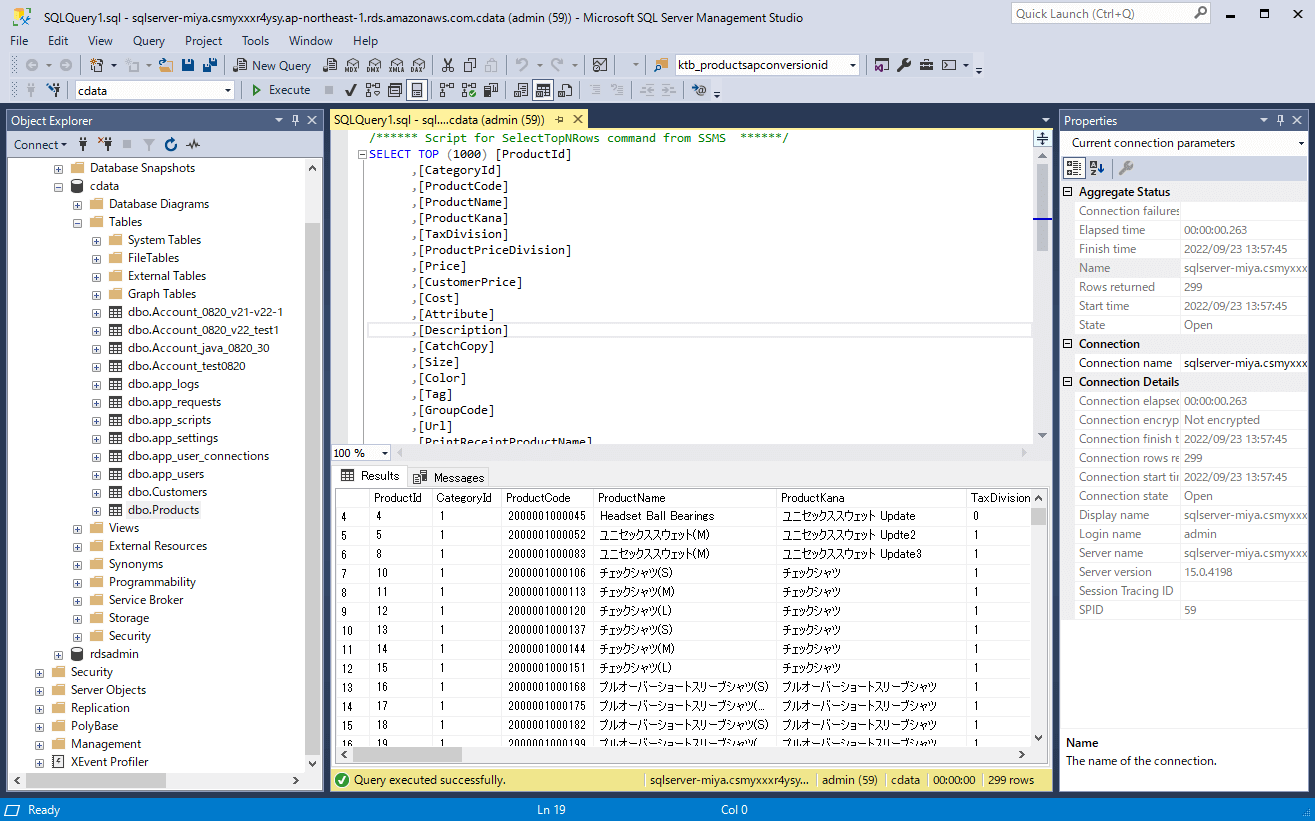The height and width of the screenshot is (821, 1315).
Task: Toggle Results to Grid output mode
Action: 541,90
